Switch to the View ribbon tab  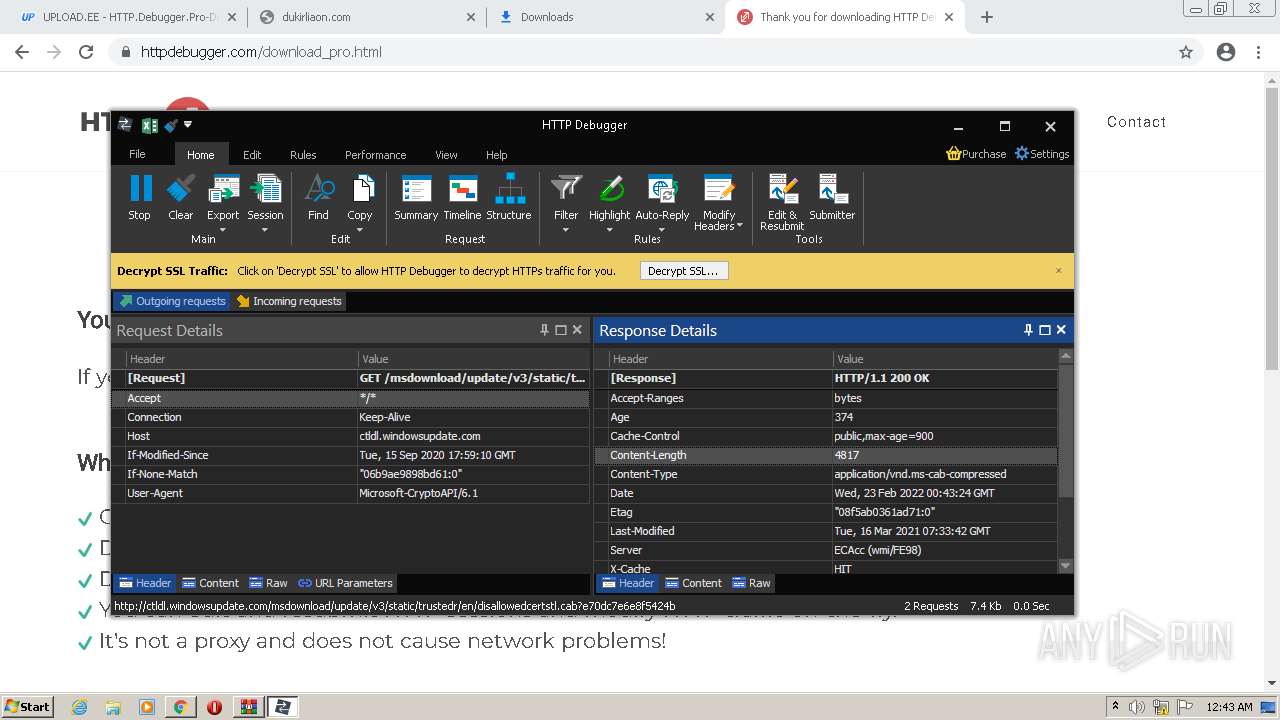coord(446,155)
